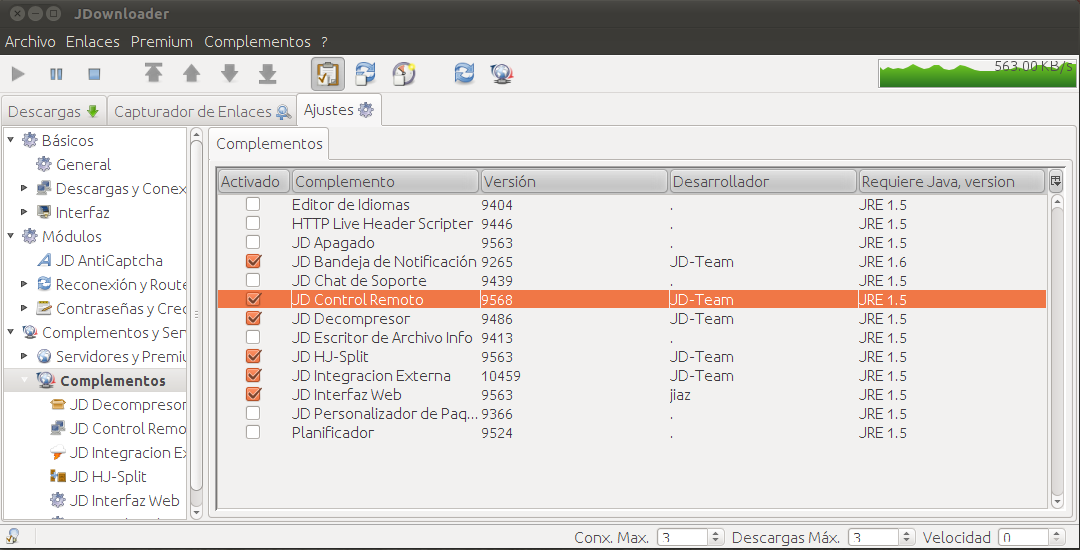Click the download speed graph
1080x550 pixels.
[976, 74]
